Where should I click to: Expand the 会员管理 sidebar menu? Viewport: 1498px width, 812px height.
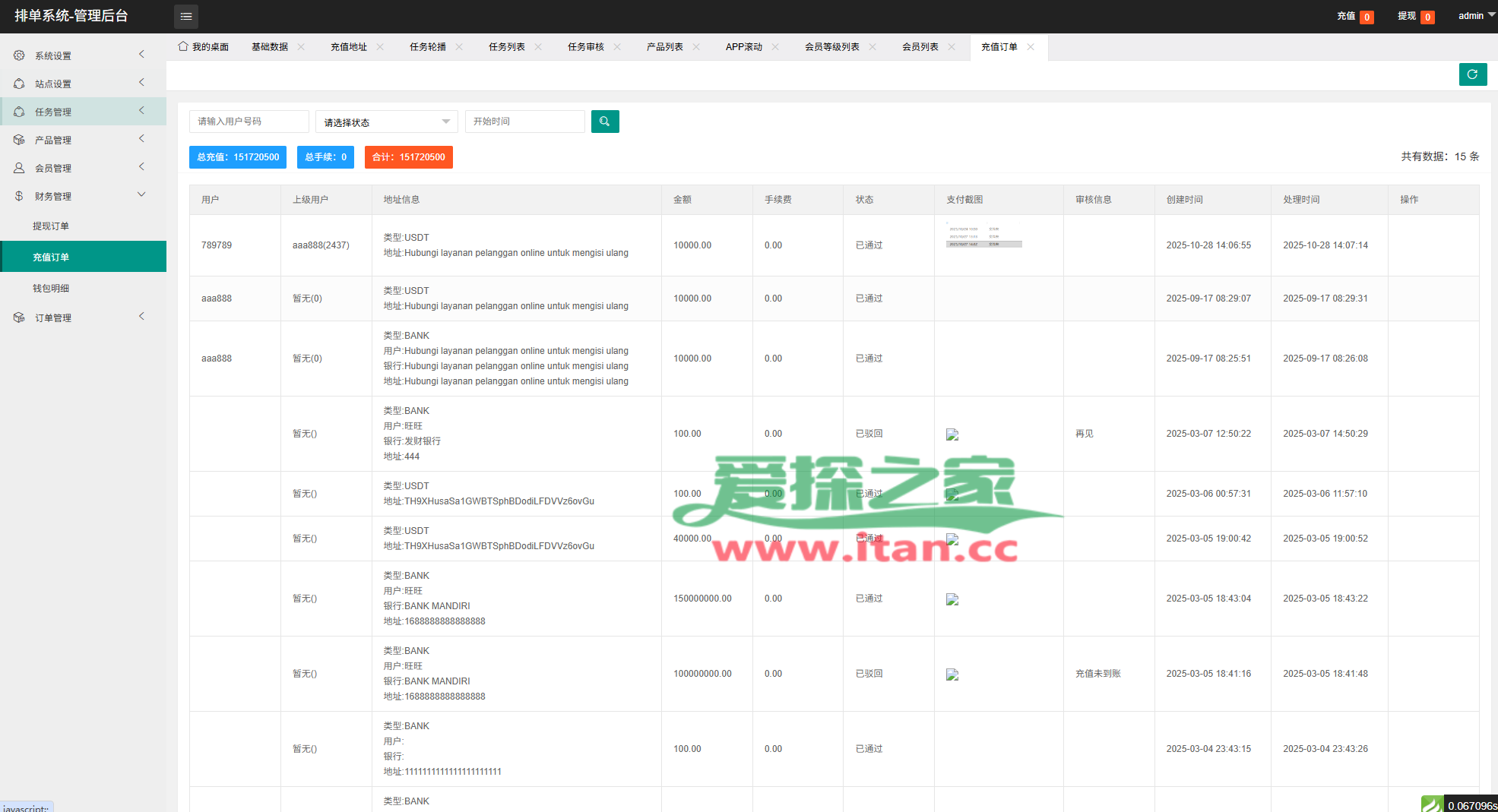pyautogui.click(x=53, y=168)
